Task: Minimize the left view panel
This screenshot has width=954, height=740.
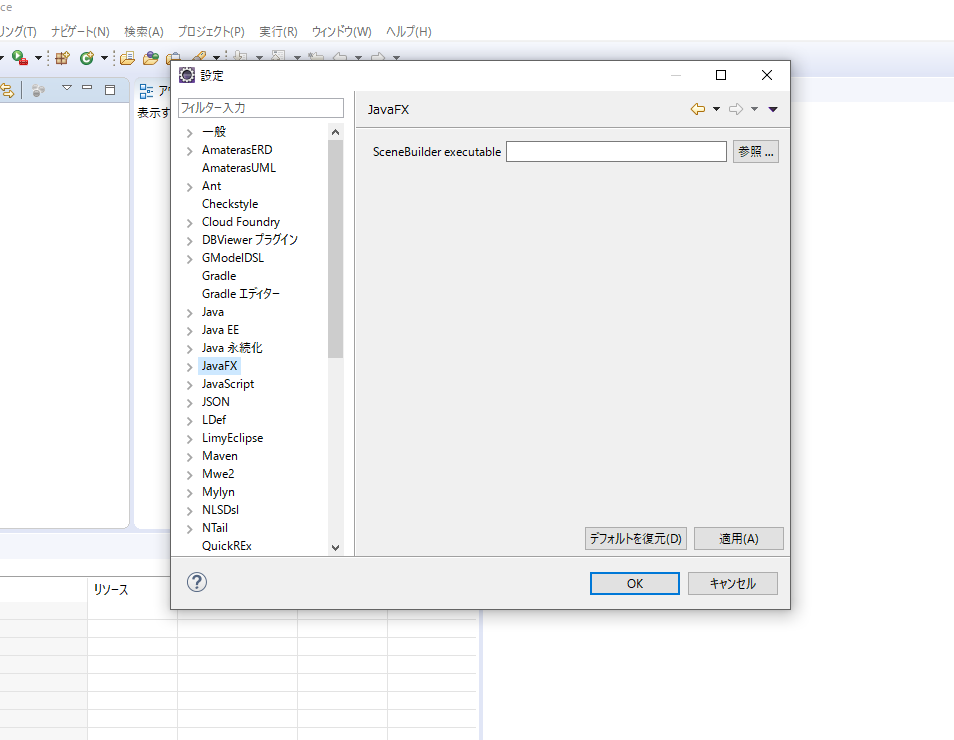Action: pos(88,89)
